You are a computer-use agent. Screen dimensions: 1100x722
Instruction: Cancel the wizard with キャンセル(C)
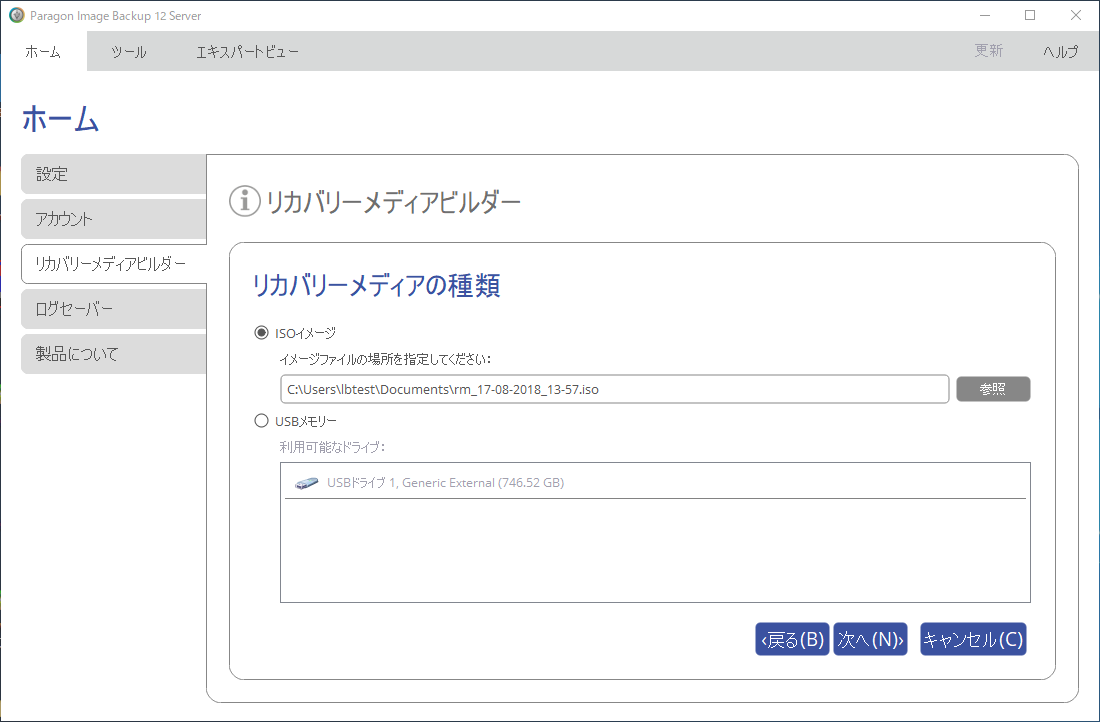973,640
